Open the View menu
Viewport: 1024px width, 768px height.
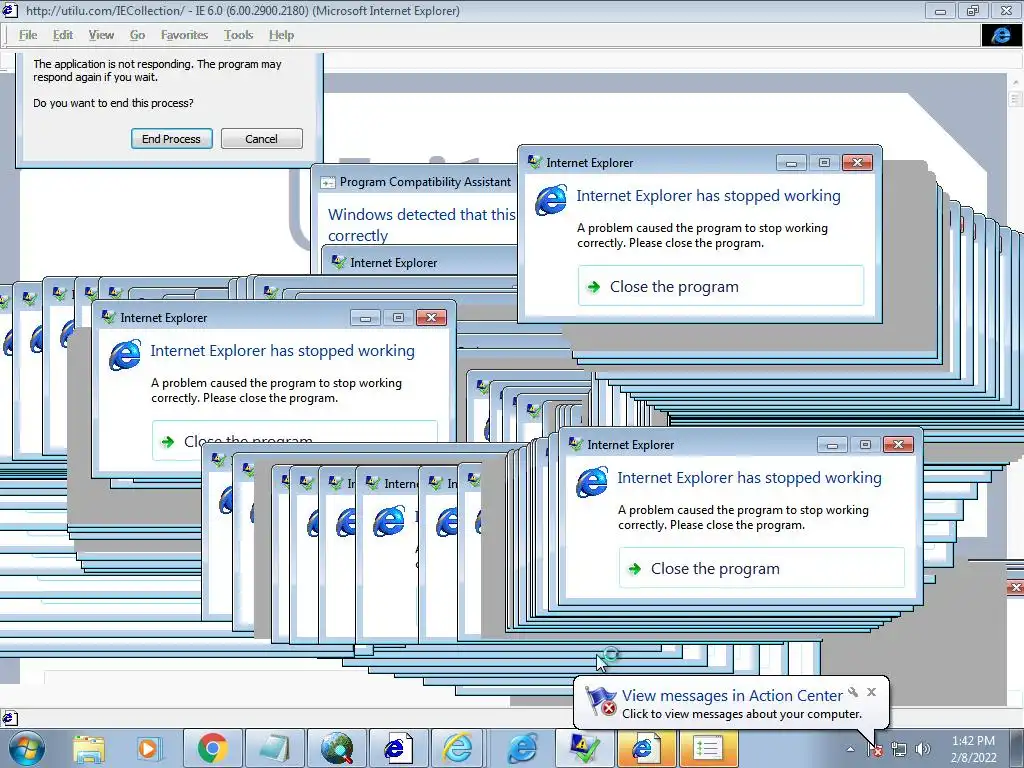point(101,35)
